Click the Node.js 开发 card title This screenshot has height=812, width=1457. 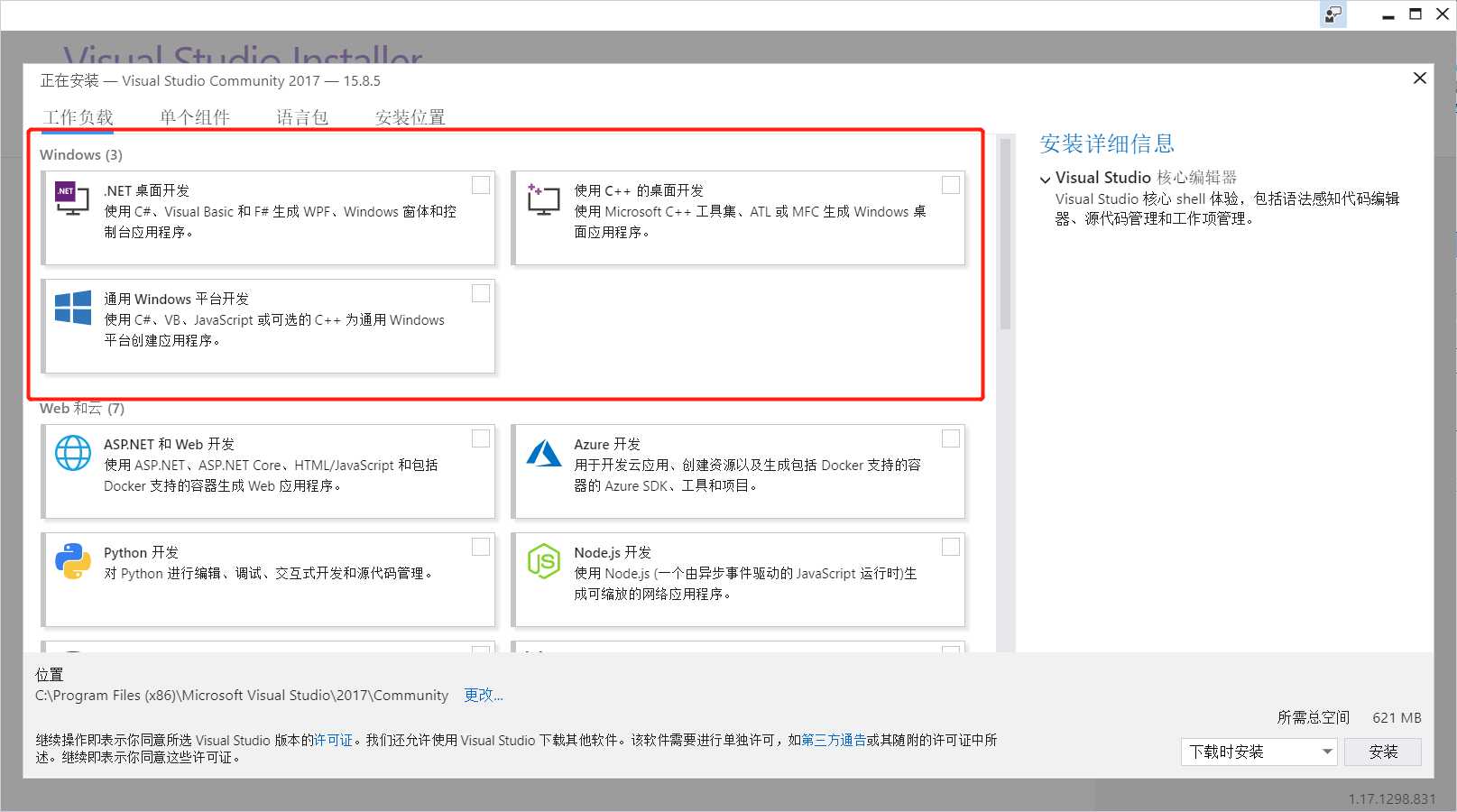coord(613,552)
